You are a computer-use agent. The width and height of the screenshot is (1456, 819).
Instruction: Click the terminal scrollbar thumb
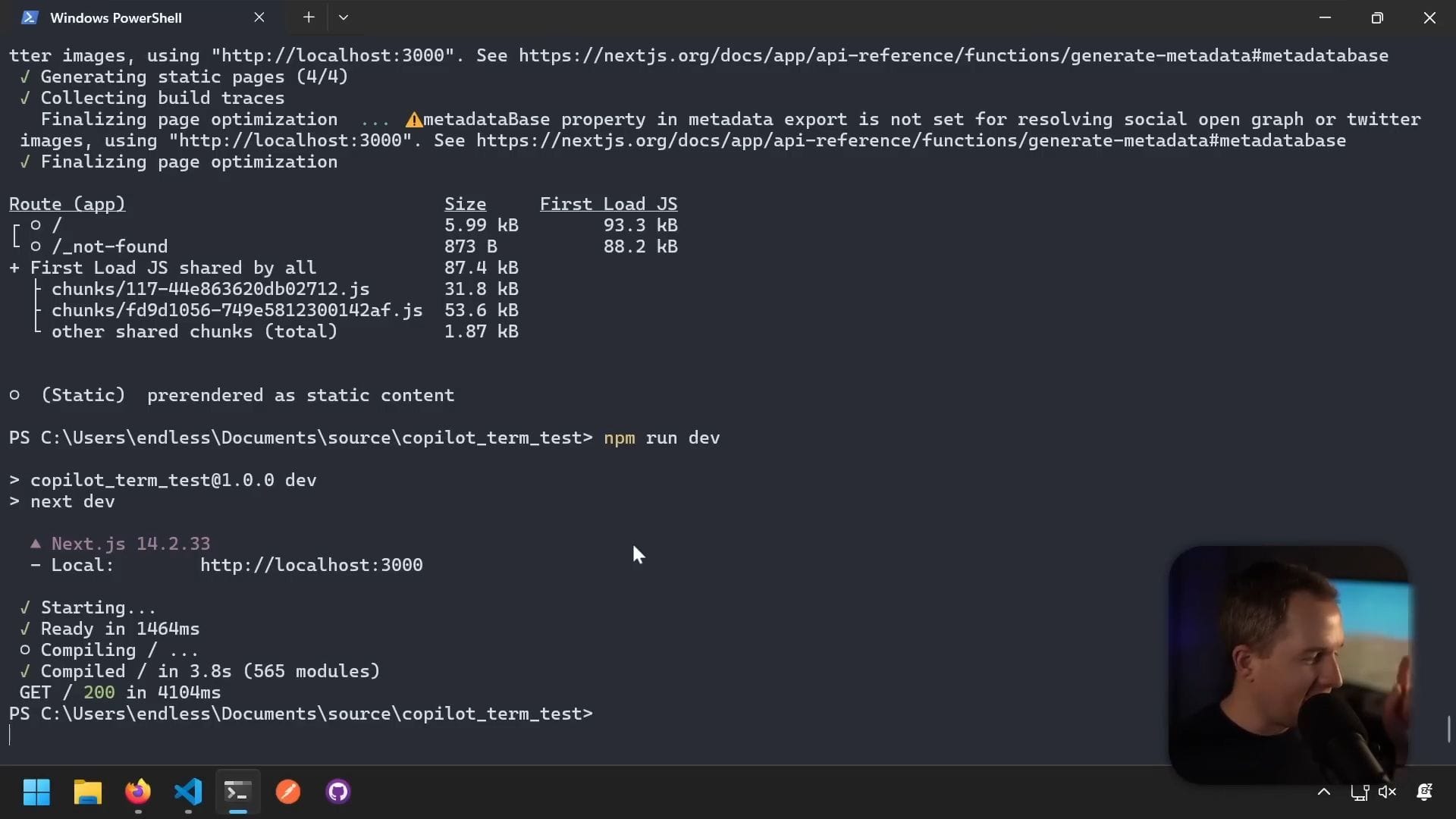[x=1448, y=729]
